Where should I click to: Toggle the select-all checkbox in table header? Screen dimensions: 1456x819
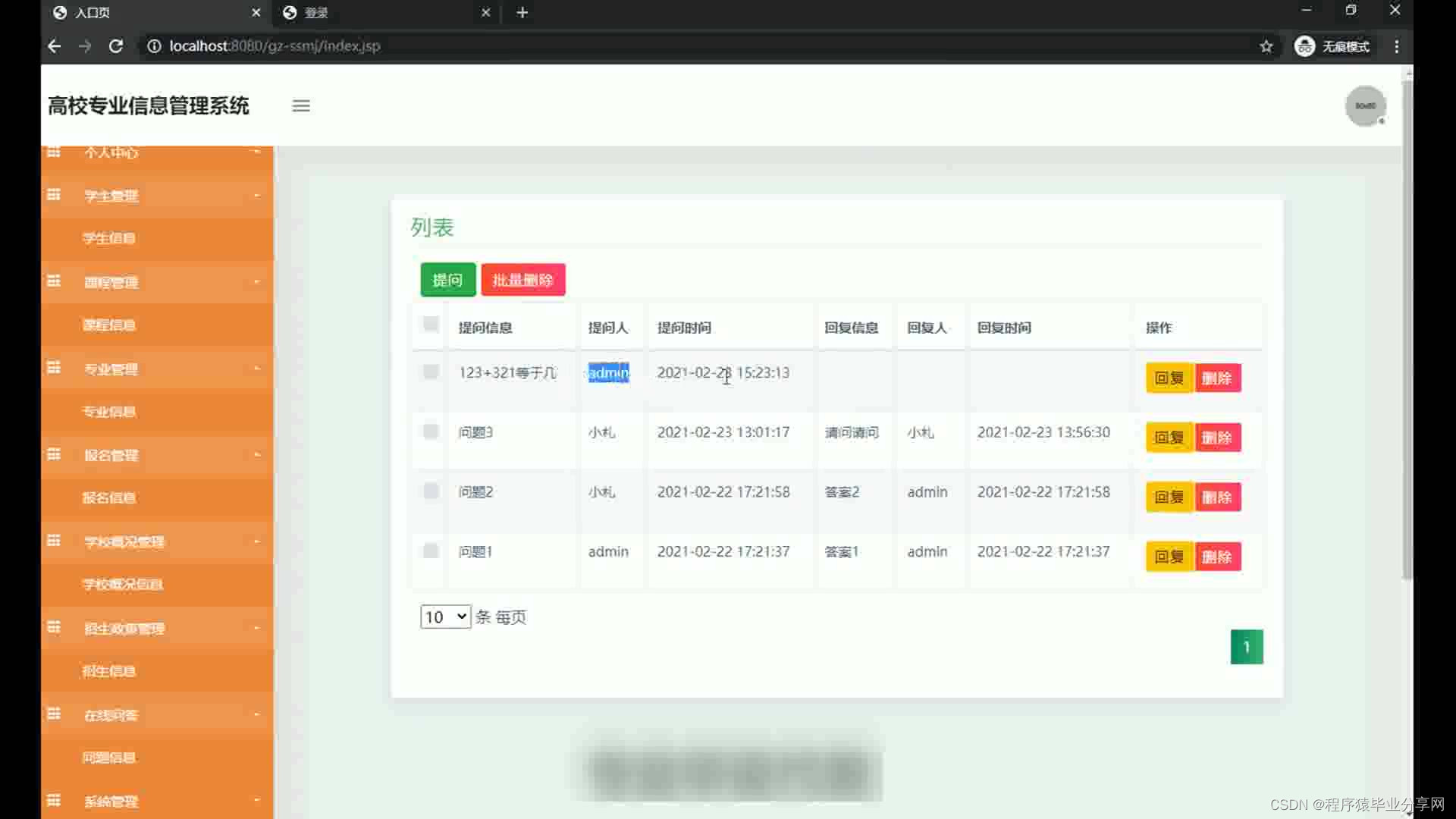point(431,325)
